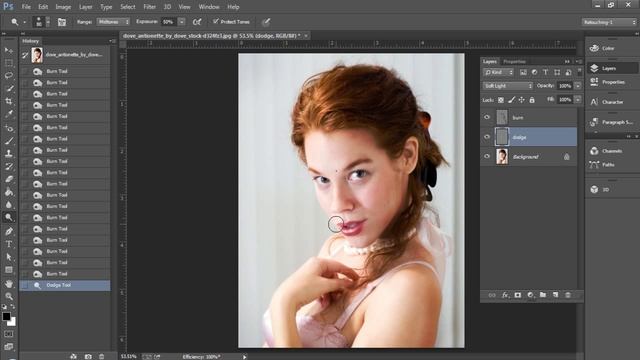Screen dimensions: 640x360
Task: Select the Blur tool
Action: pyautogui.click(x=9, y=204)
